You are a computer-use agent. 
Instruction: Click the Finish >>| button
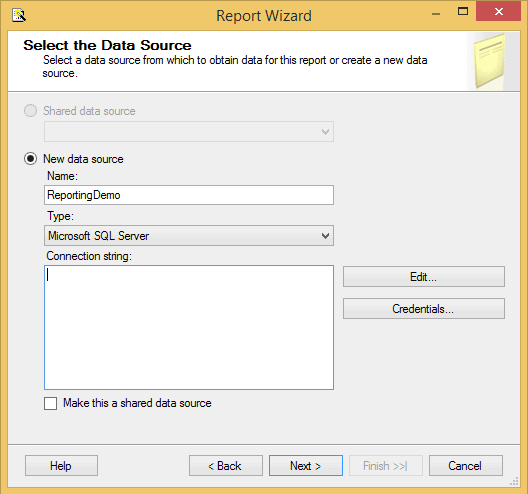(x=386, y=466)
